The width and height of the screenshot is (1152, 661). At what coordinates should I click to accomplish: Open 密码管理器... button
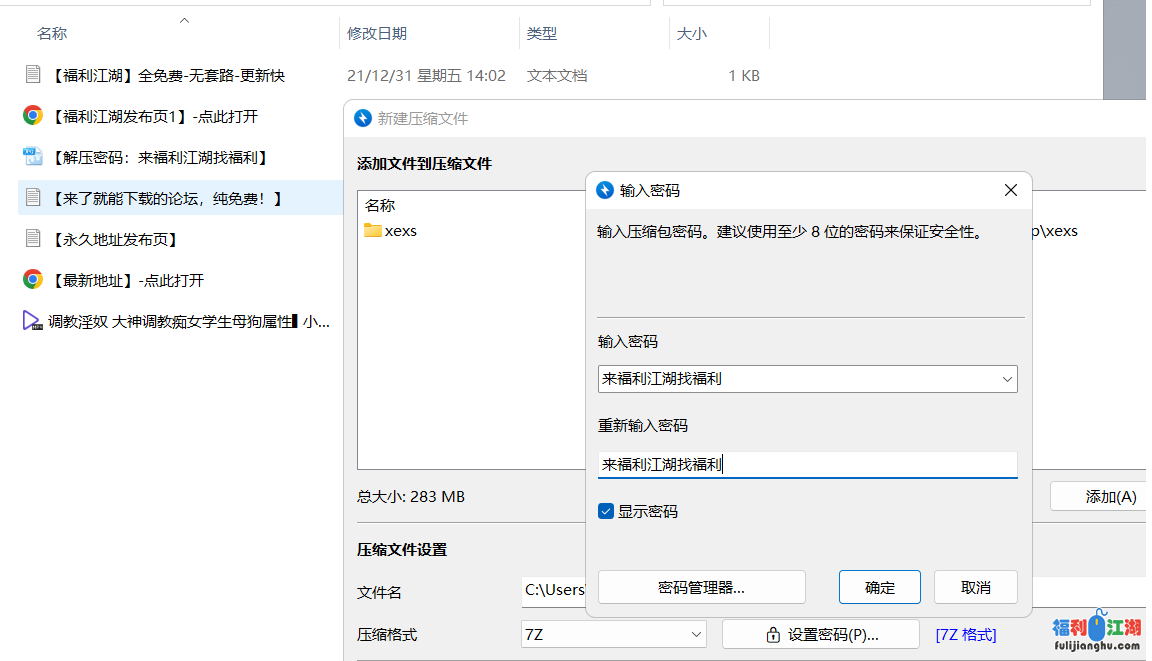coord(701,587)
